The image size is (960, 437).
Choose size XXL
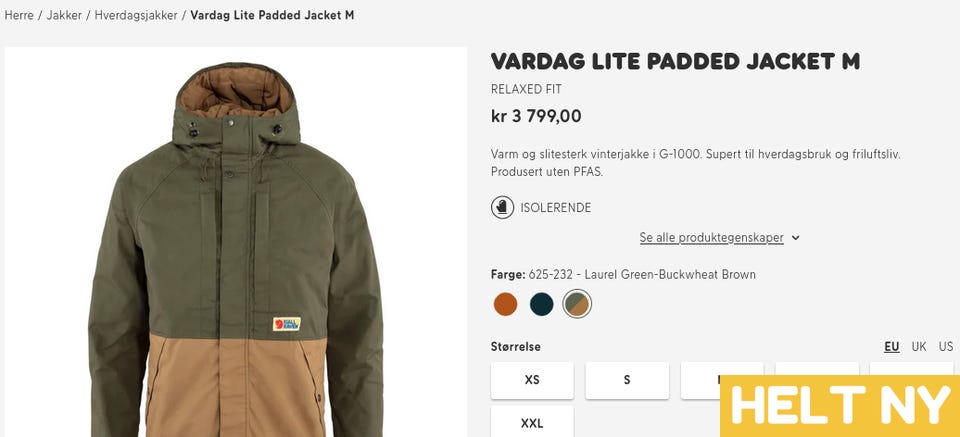click(x=532, y=423)
